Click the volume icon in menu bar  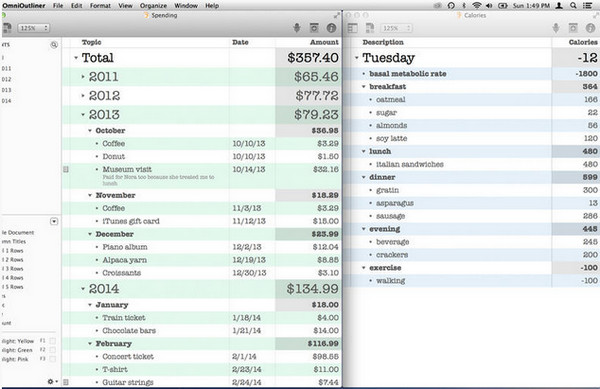click(489, 5)
